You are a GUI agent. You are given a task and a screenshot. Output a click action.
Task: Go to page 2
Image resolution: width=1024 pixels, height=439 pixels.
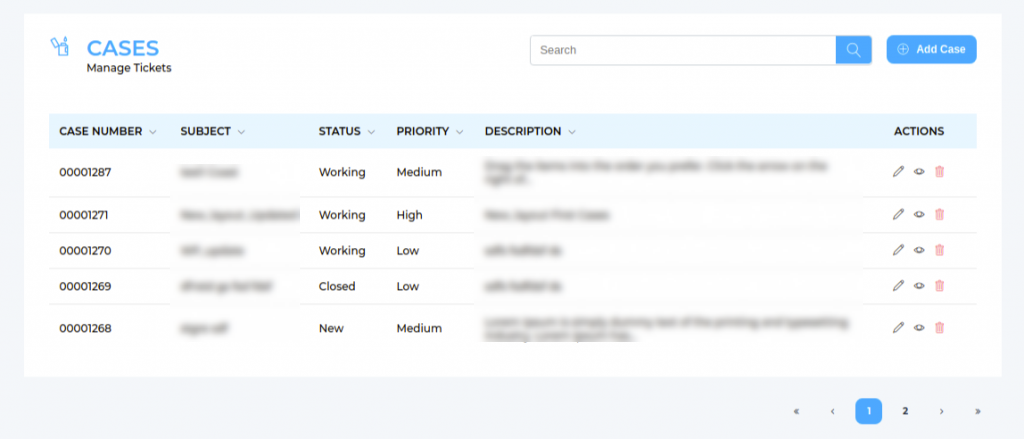pyautogui.click(x=904, y=411)
